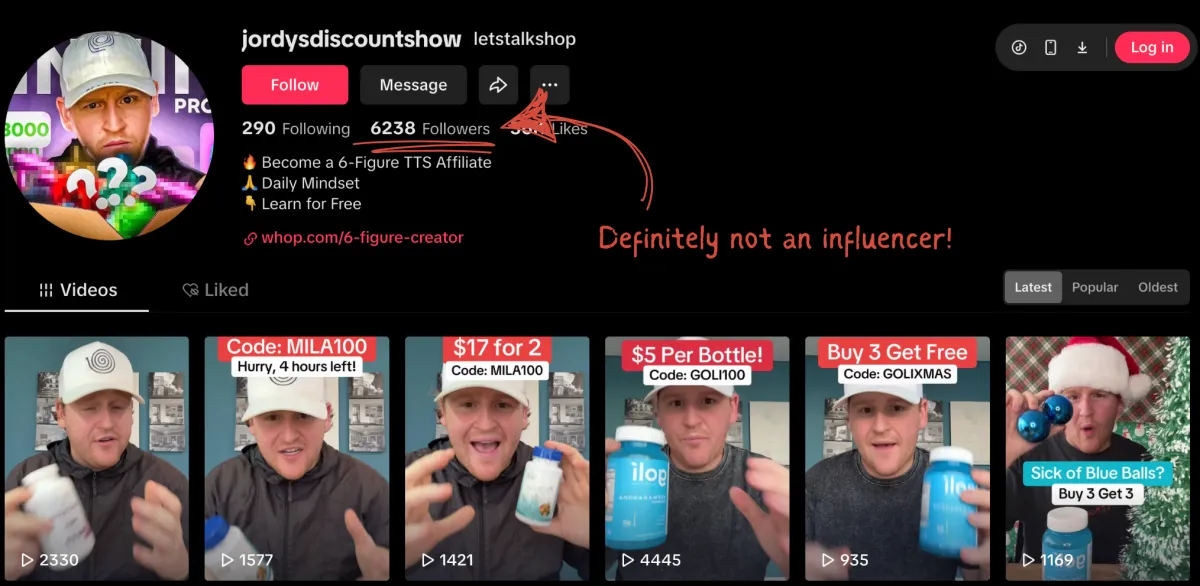Open the "Sick of Blue Balls?" video
This screenshot has height=586, width=1200.
pos(1097,458)
